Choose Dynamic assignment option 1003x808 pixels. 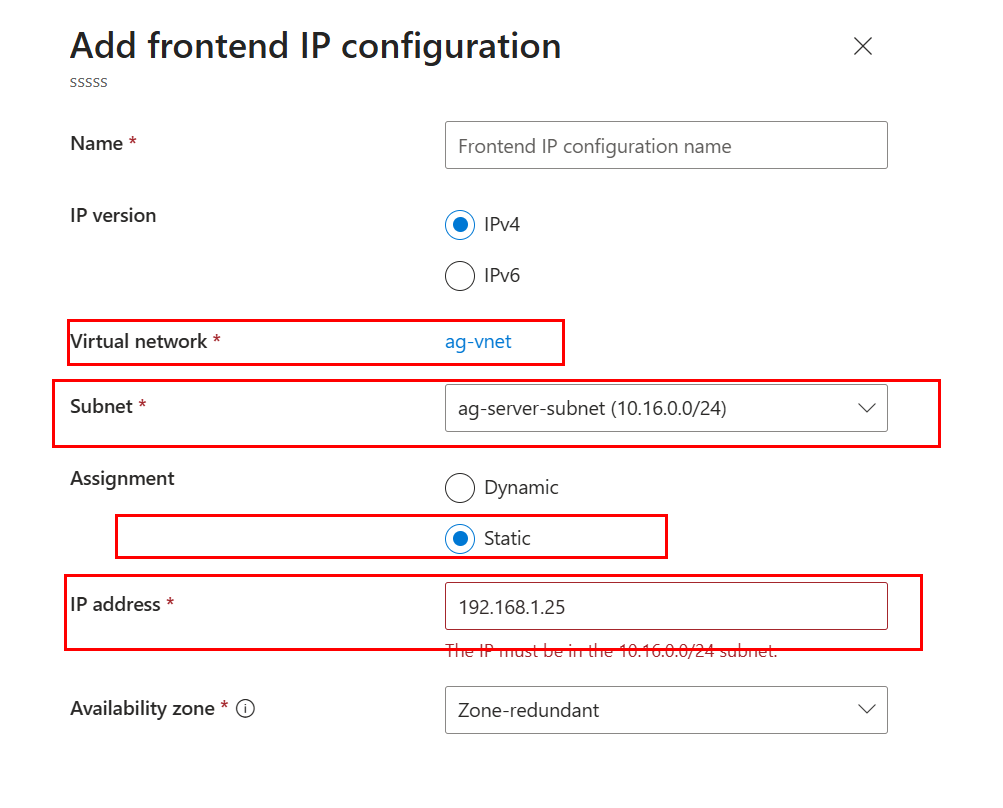point(460,488)
